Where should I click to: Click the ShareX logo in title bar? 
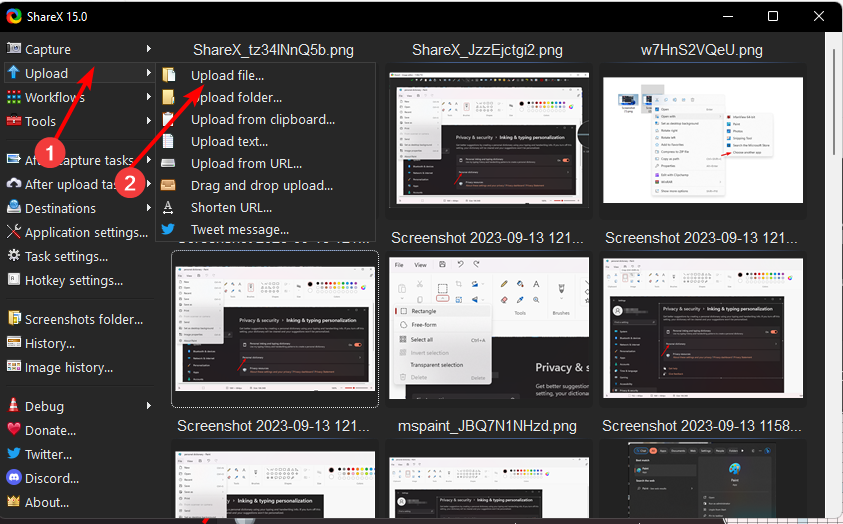14,16
